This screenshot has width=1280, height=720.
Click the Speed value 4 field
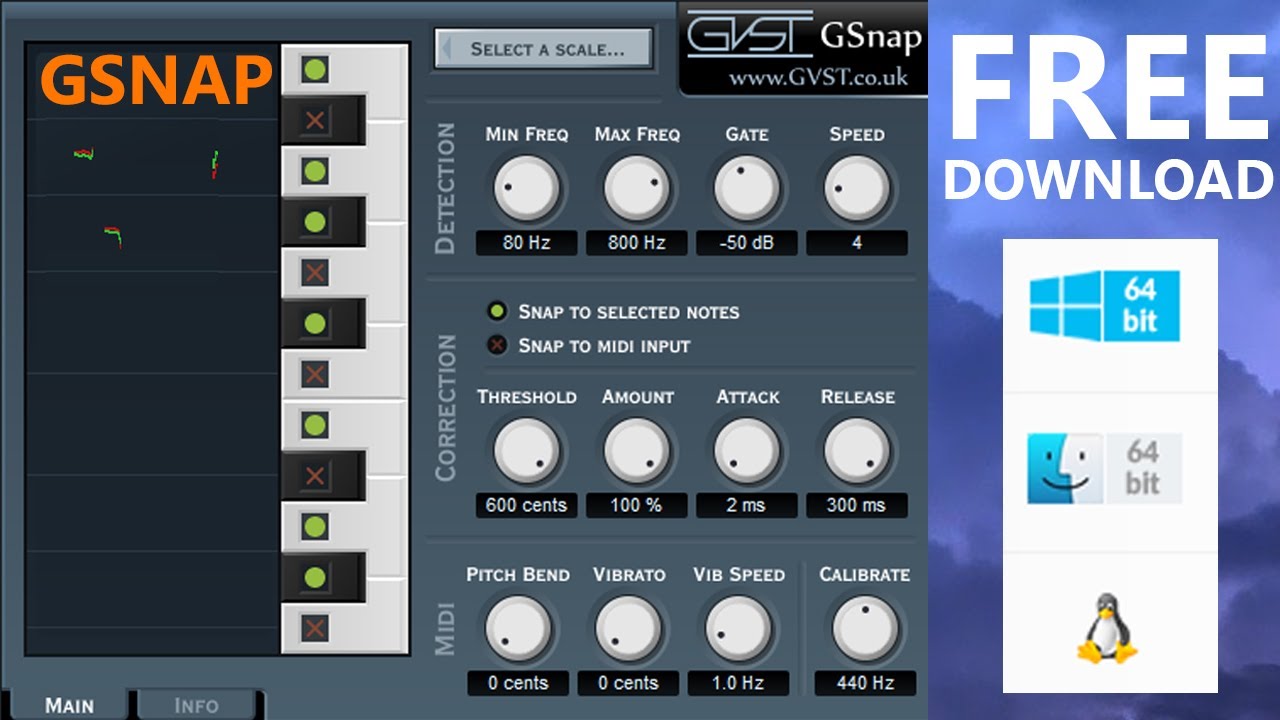[857, 243]
